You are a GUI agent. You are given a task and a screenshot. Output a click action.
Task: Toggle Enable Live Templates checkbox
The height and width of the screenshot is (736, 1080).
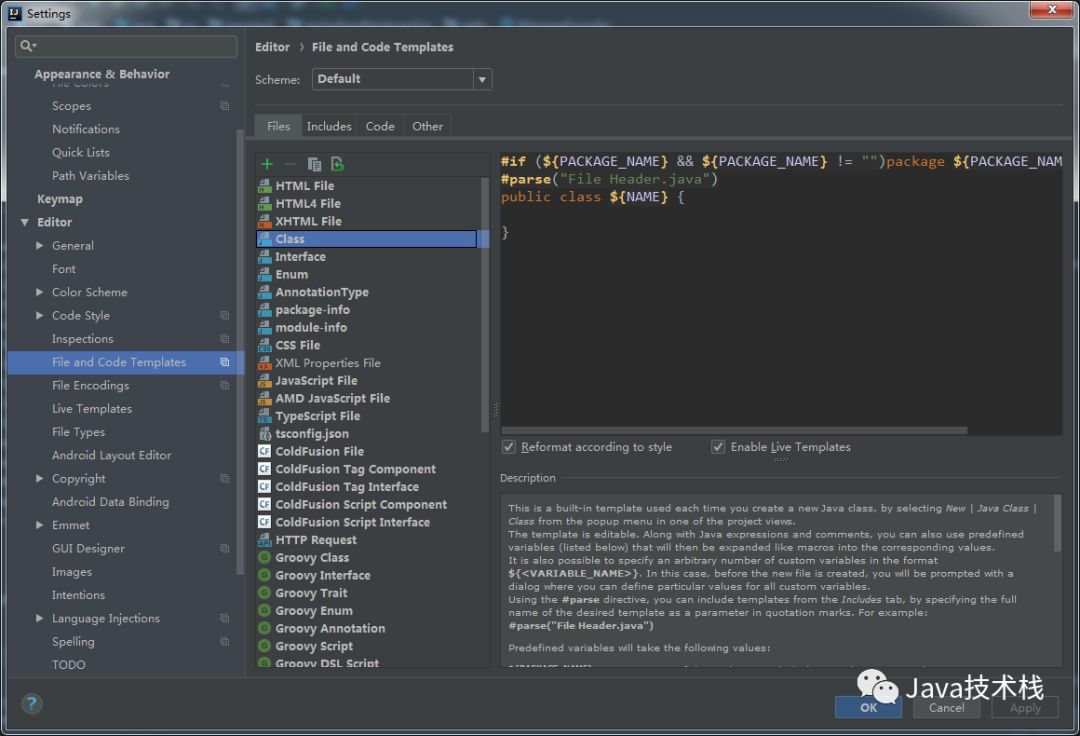click(718, 447)
